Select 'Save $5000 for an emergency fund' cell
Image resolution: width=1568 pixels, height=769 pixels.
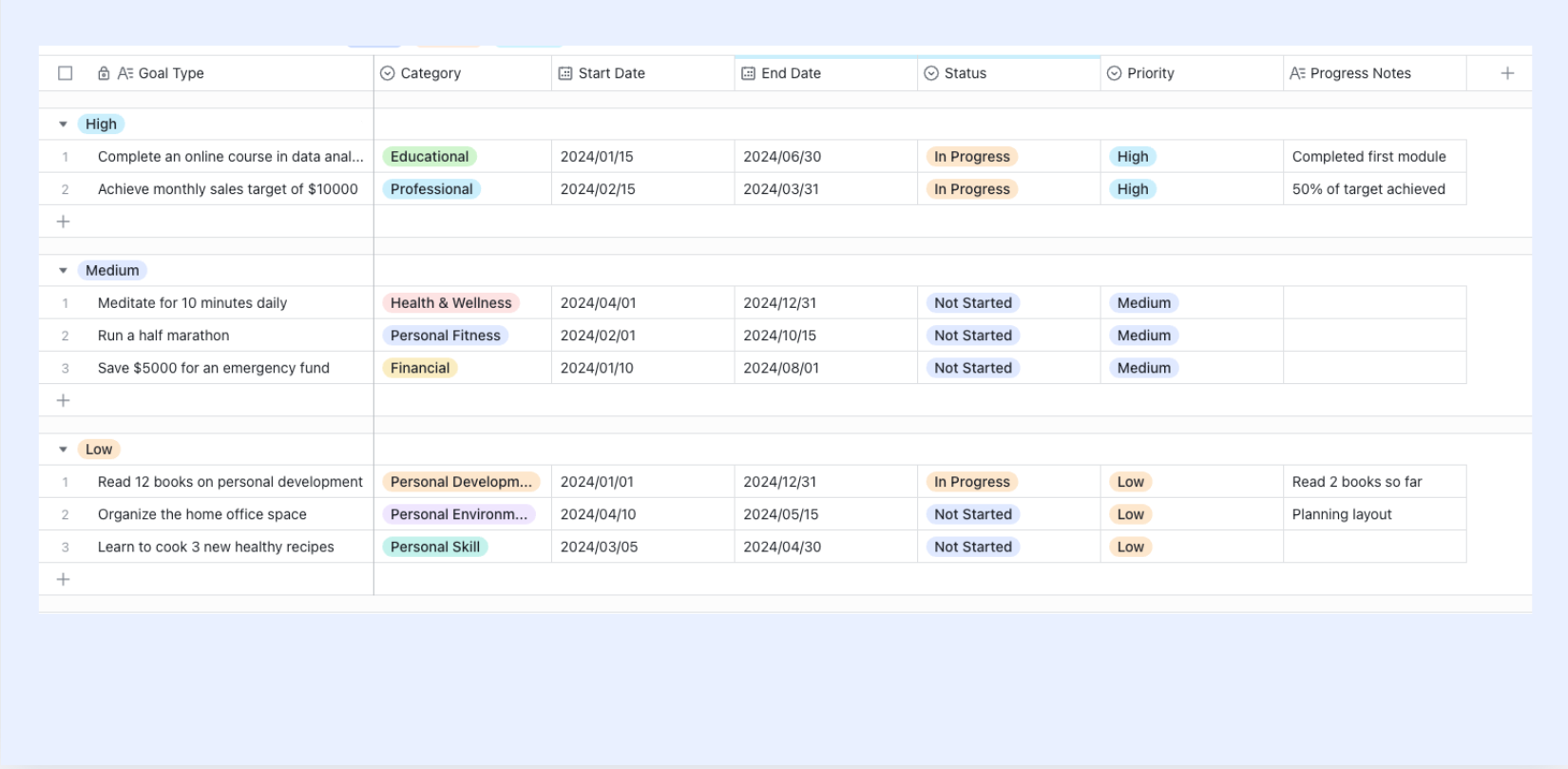[231, 368]
